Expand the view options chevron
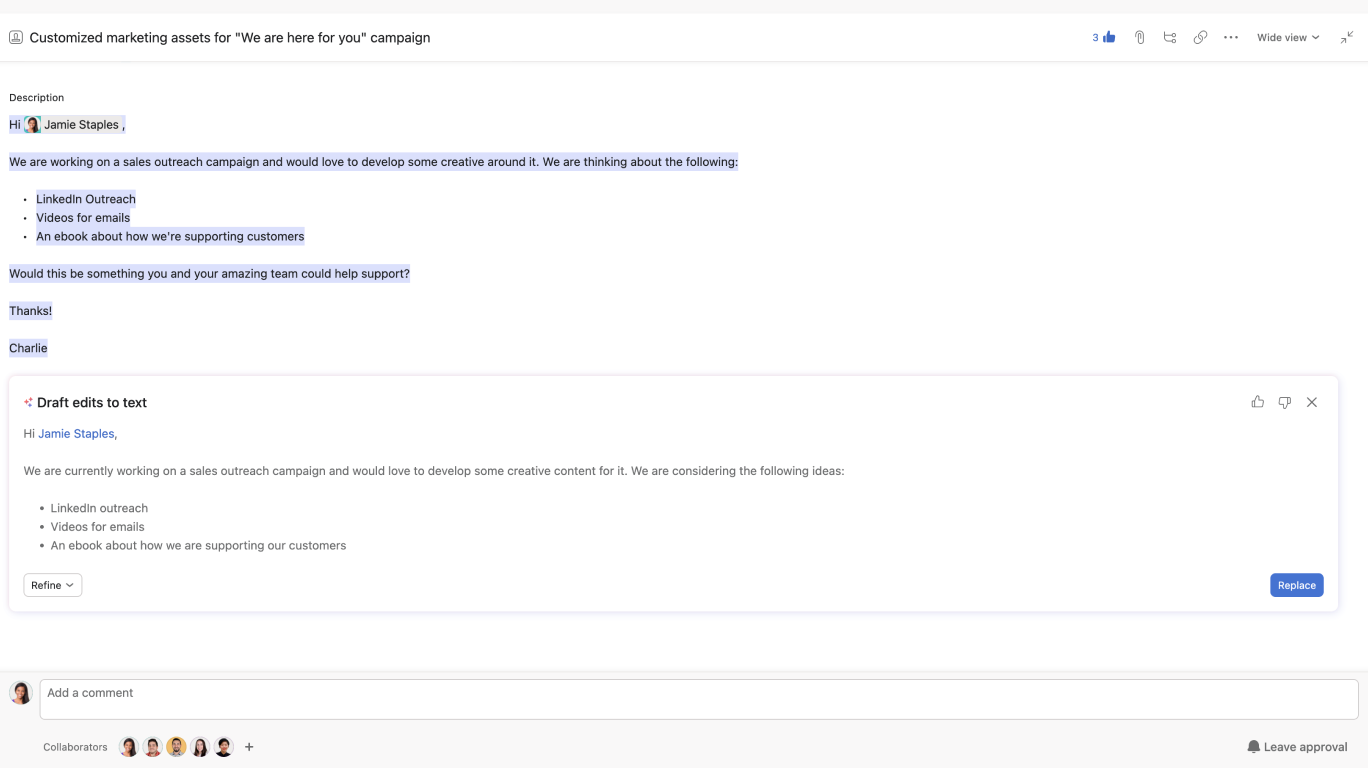The height and width of the screenshot is (768, 1368). coord(1313,37)
